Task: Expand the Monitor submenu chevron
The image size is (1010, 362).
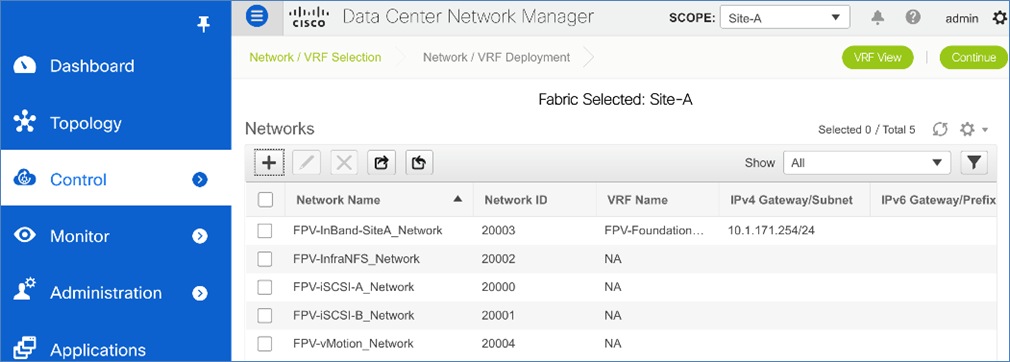Action: point(200,236)
